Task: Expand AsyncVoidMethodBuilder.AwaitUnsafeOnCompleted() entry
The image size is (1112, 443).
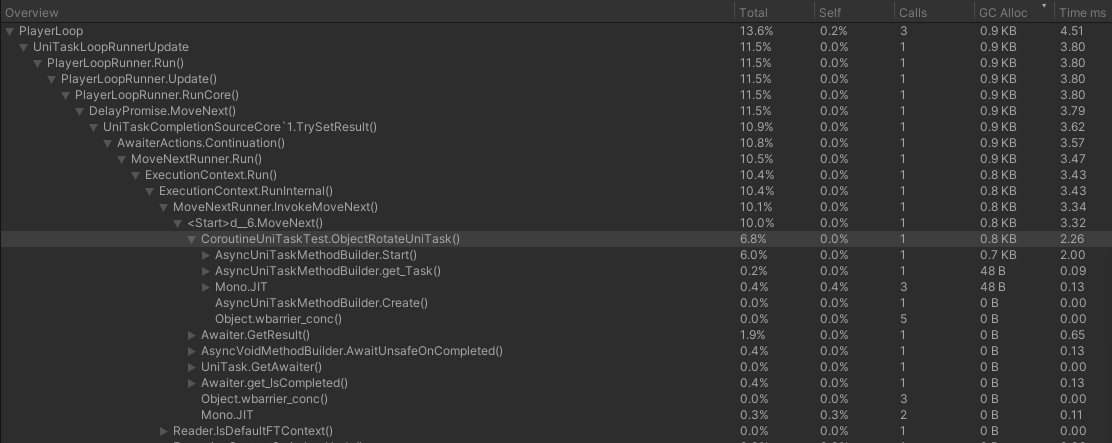Action: (193, 351)
